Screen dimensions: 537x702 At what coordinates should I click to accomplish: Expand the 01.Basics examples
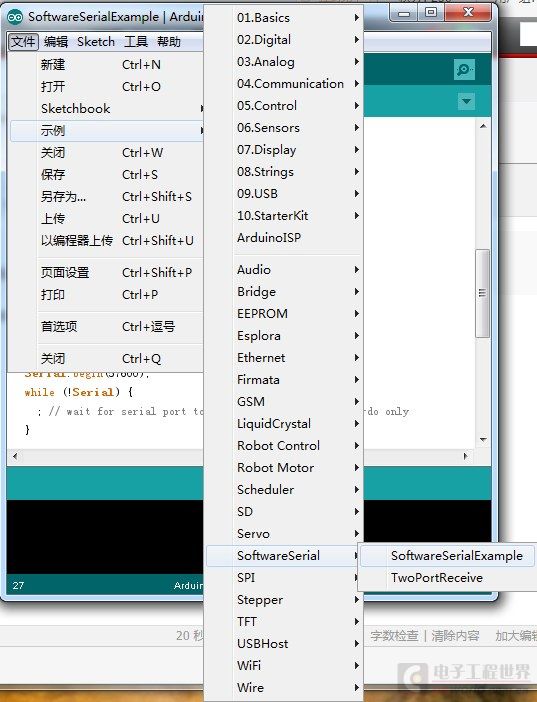[284, 17]
